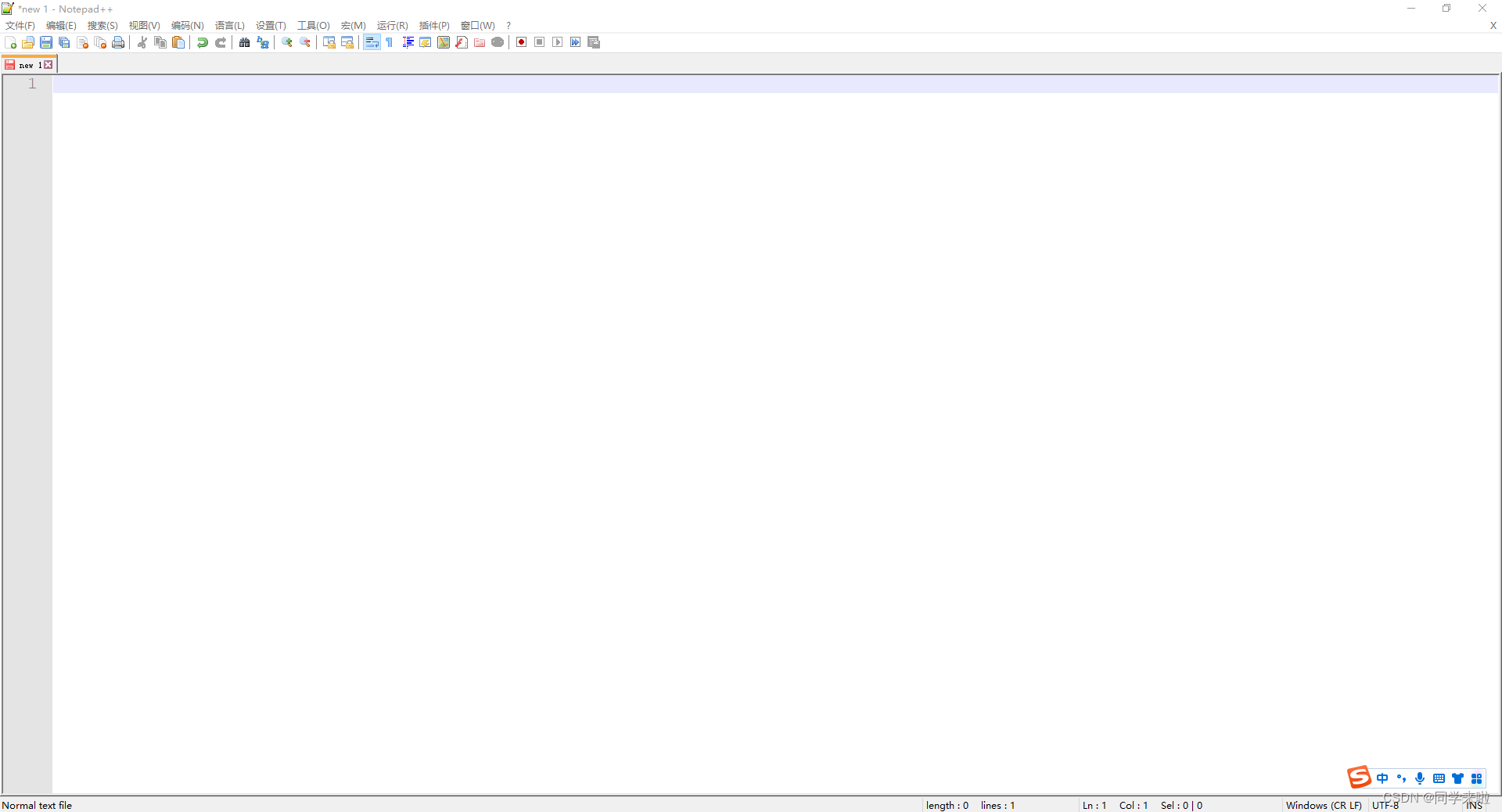Open the 文件(F) menu
Image resolution: width=1502 pixels, height=812 pixels.
pos(20,26)
